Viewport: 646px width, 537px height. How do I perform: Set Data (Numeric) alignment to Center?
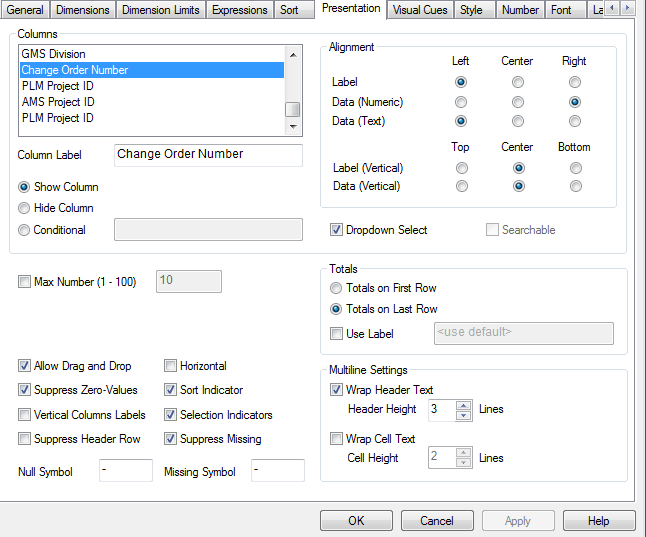[x=517, y=102]
